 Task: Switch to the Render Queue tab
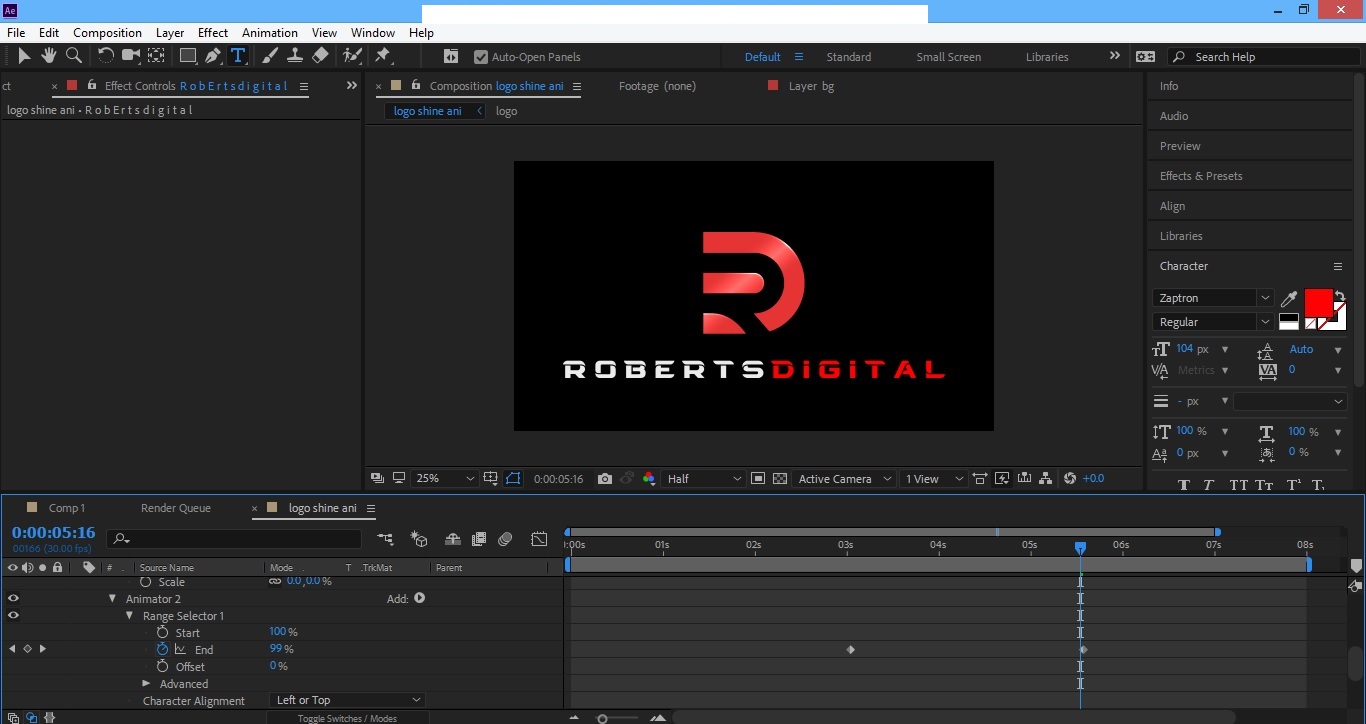pos(176,508)
